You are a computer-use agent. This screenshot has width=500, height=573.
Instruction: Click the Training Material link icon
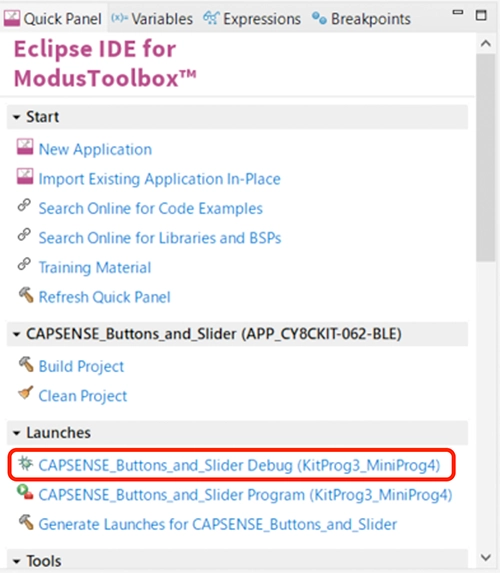coord(24,264)
